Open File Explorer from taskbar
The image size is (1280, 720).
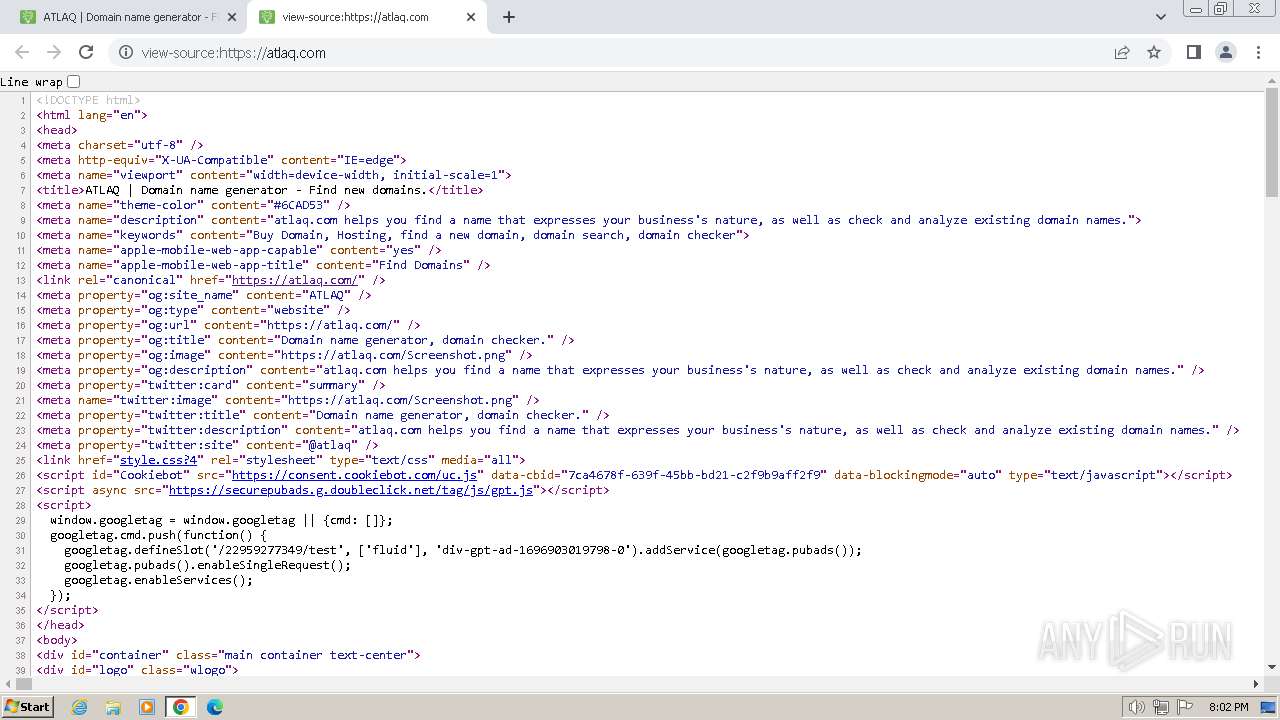(x=113, y=707)
